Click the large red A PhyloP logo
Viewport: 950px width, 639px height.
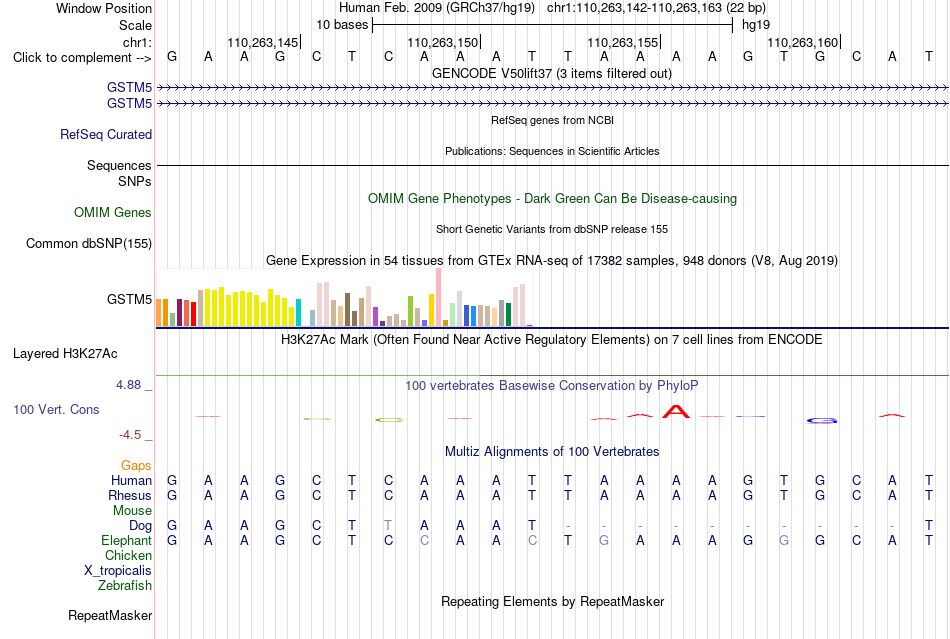(676, 411)
